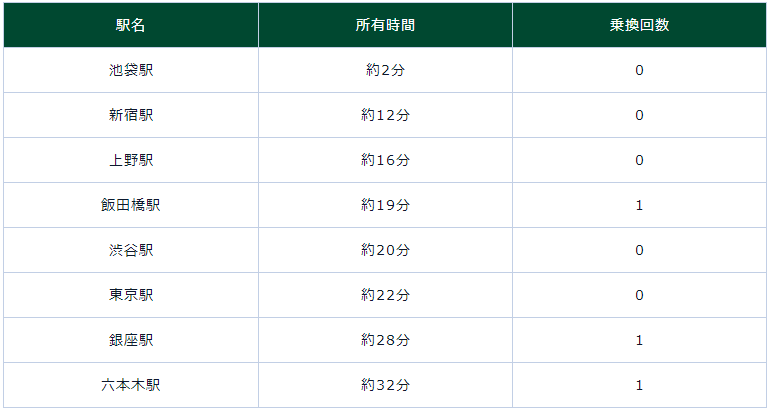770x411 pixels.
Task: Select the 池袋駅 station cell
Action: click(x=131, y=70)
